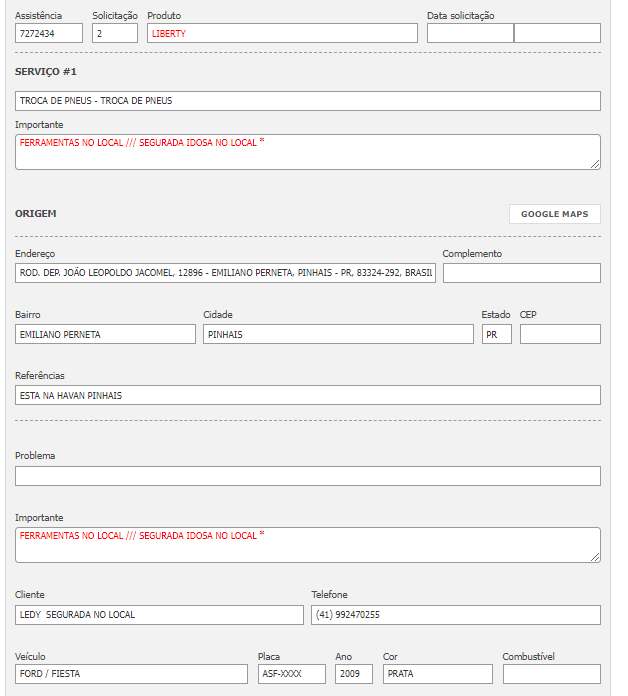Grab resize handle of Importante box below Problema
The width and height of the screenshot is (628, 696).
point(595,556)
